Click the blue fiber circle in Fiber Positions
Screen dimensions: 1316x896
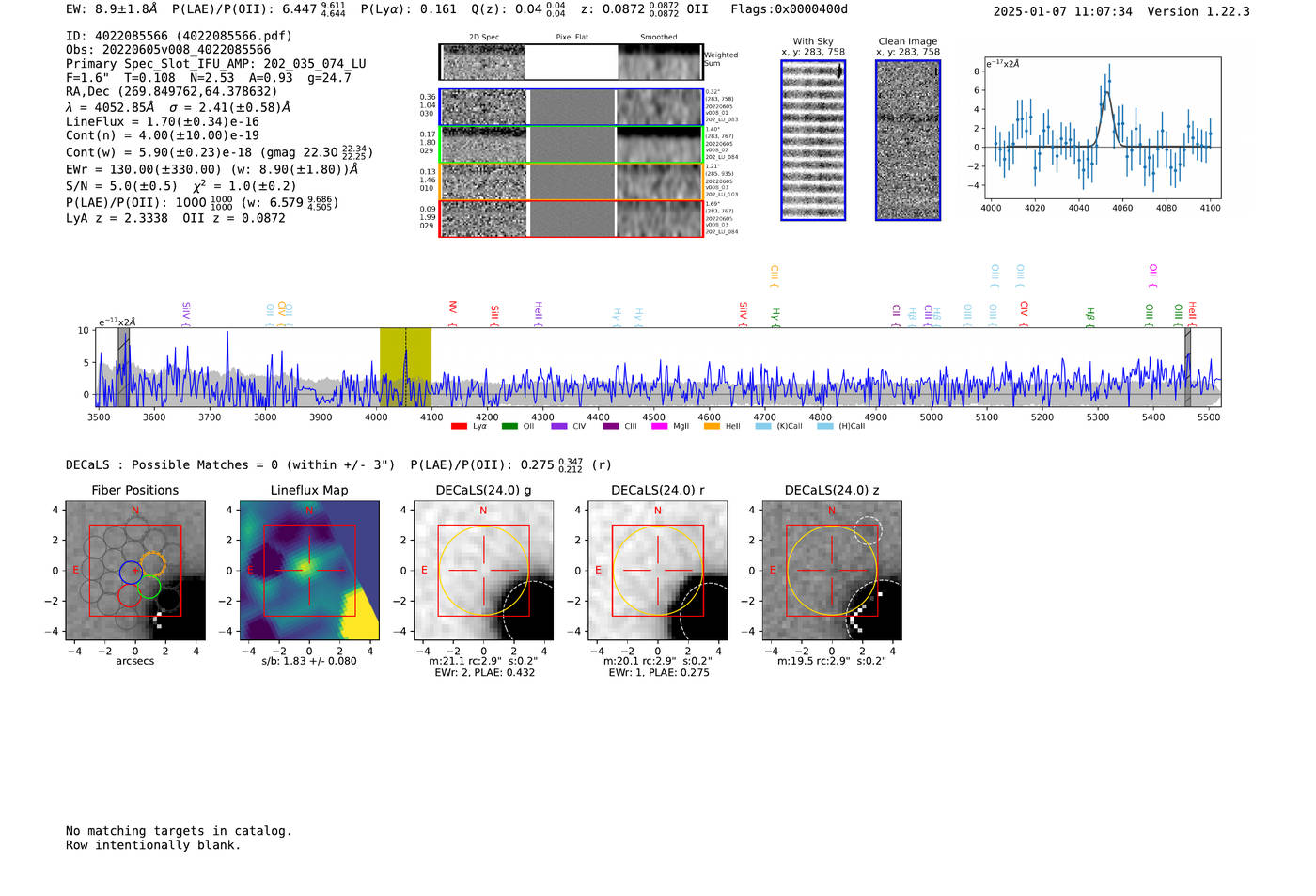click(x=132, y=572)
